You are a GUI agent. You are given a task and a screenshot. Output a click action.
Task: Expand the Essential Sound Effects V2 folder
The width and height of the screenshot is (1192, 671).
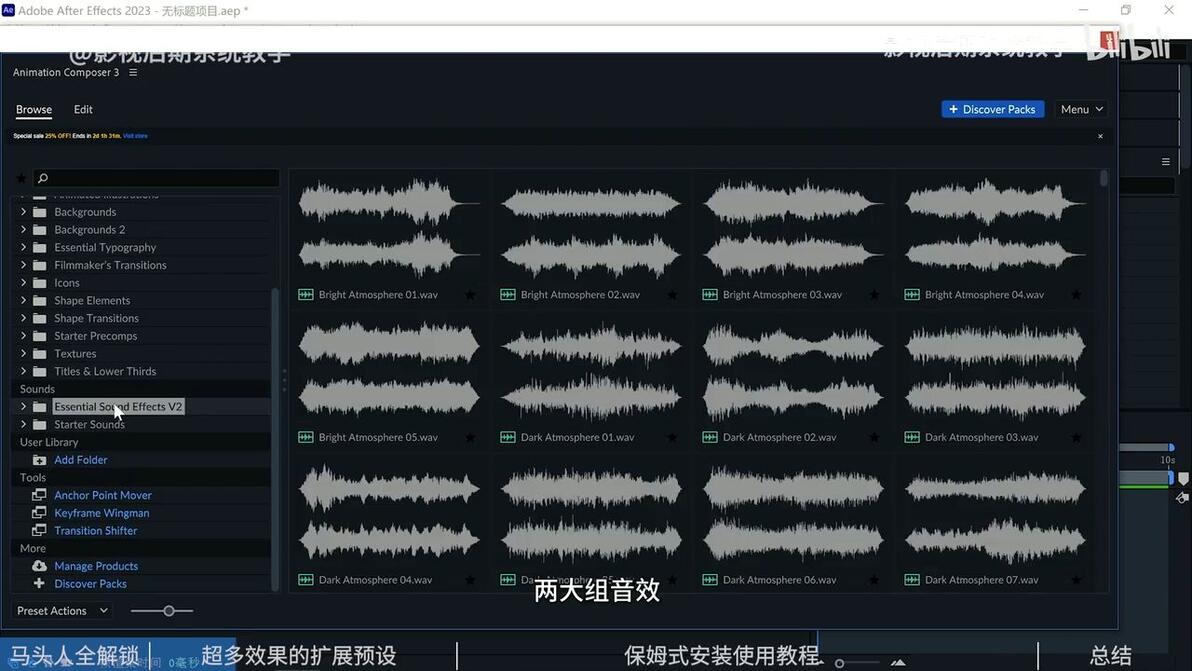tap(23, 407)
